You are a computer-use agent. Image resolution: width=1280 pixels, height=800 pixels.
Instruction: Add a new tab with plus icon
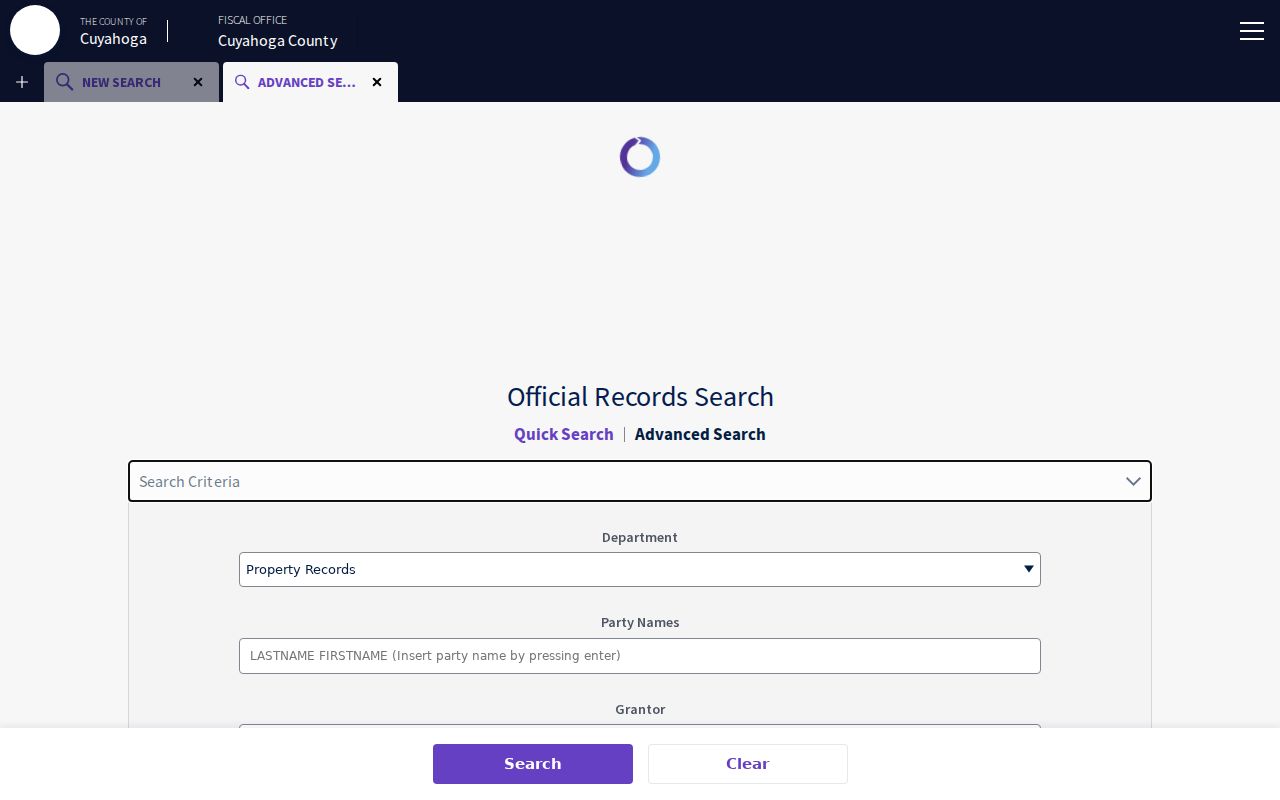22,82
